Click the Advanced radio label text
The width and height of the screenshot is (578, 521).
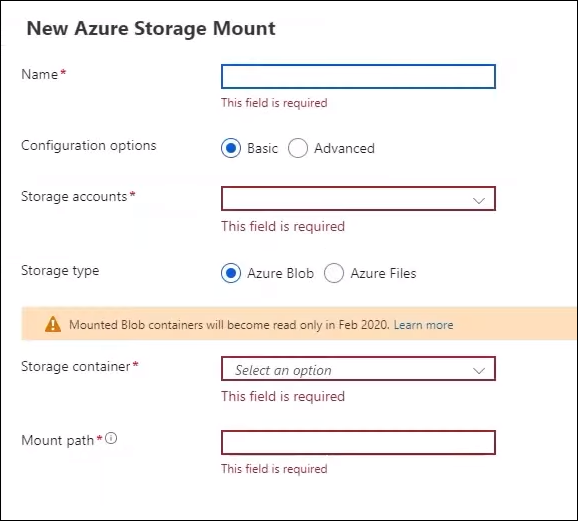coord(344,148)
